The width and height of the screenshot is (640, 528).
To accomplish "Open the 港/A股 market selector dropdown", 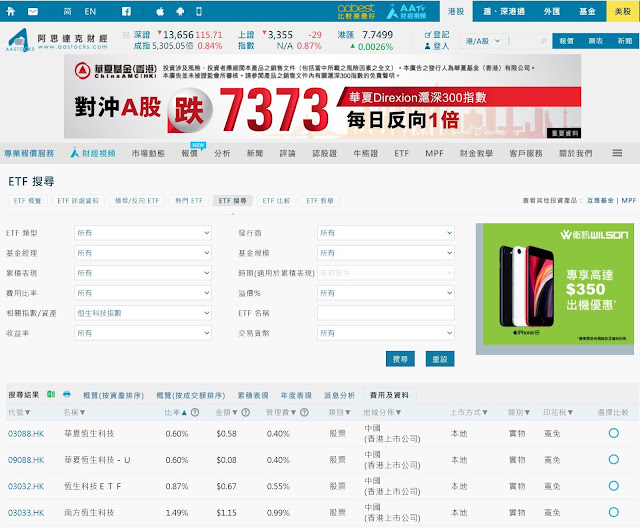I will point(482,41).
